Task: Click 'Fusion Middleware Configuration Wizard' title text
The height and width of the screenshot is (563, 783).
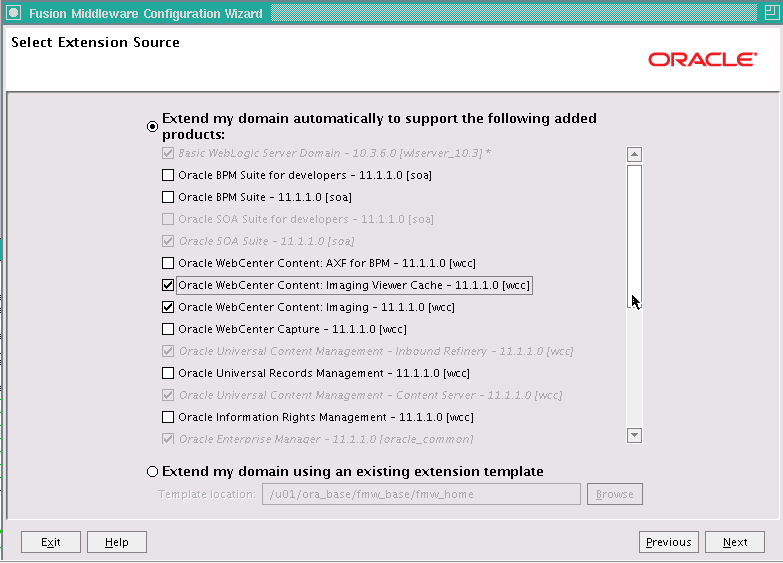Action: pyautogui.click(x=145, y=13)
